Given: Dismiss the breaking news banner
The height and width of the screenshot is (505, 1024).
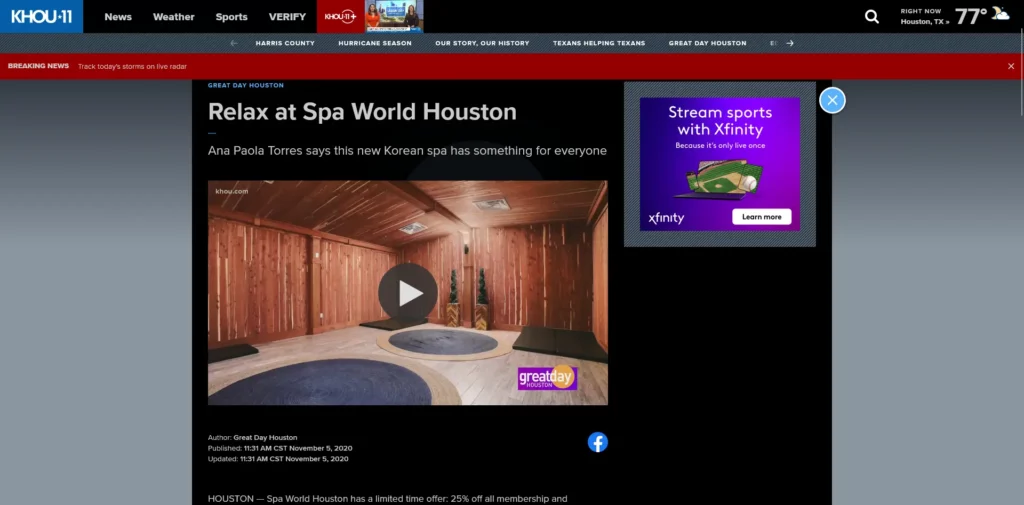Looking at the screenshot, I should [1011, 66].
